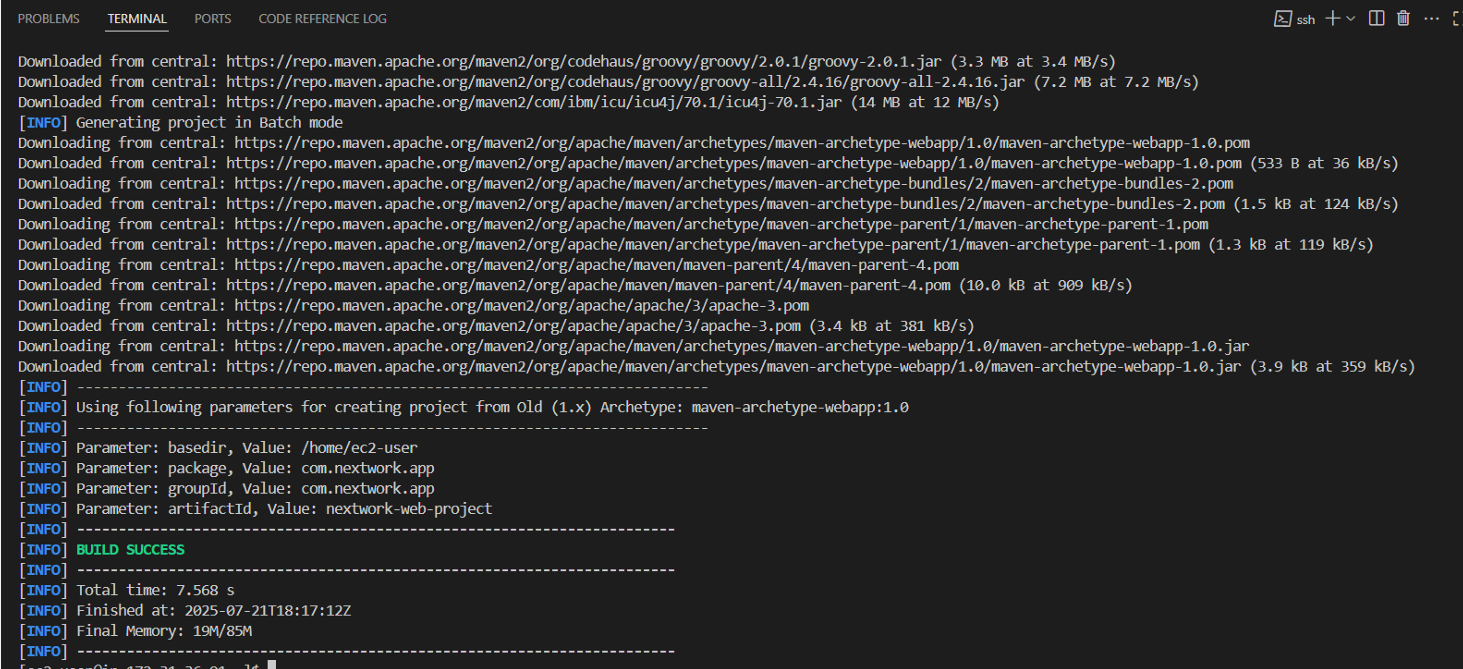Show the CODE REFERENCE LOG tab
The height and width of the screenshot is (669, 1463).
(322, 19)
